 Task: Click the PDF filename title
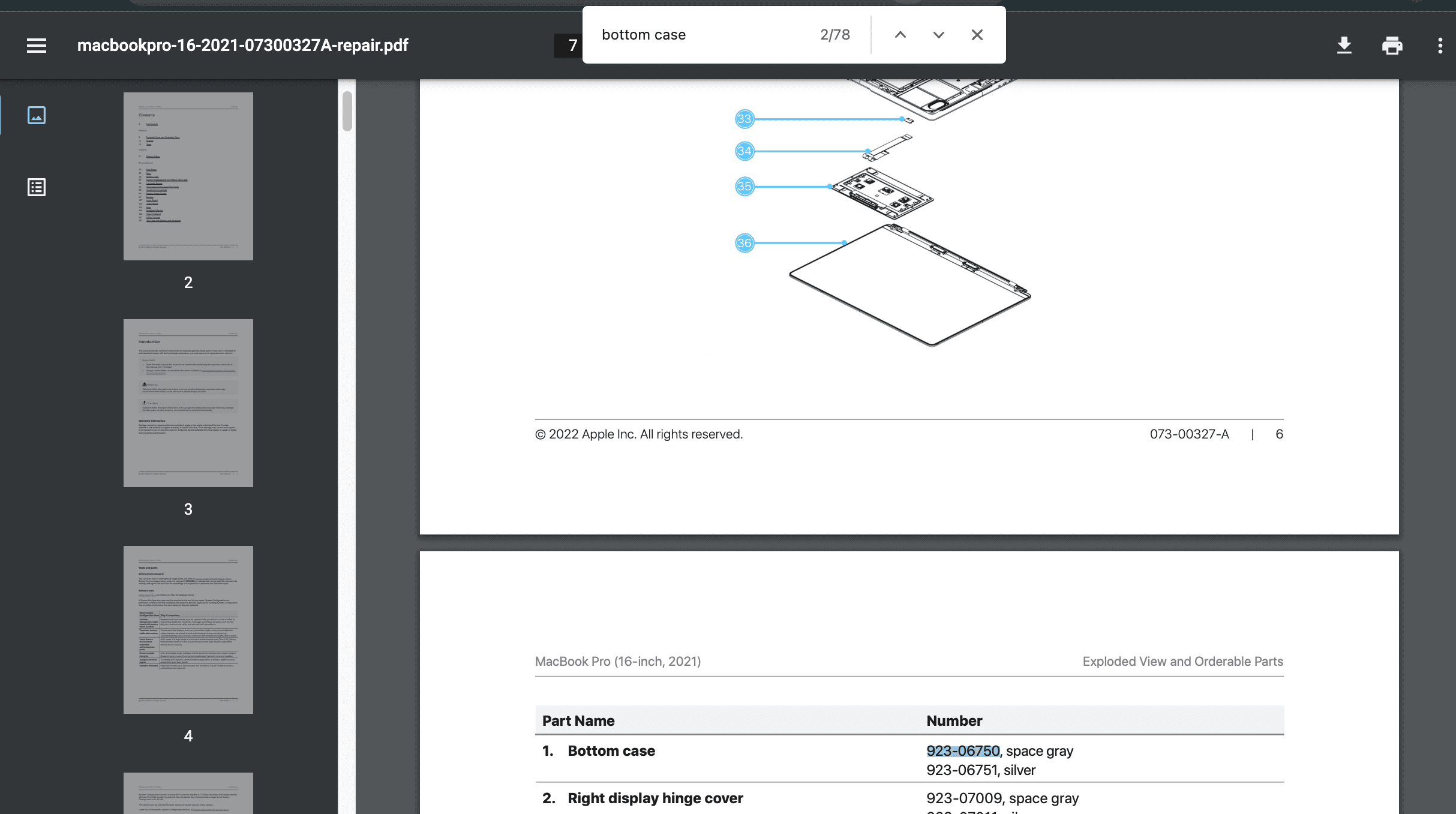(242, 46)
